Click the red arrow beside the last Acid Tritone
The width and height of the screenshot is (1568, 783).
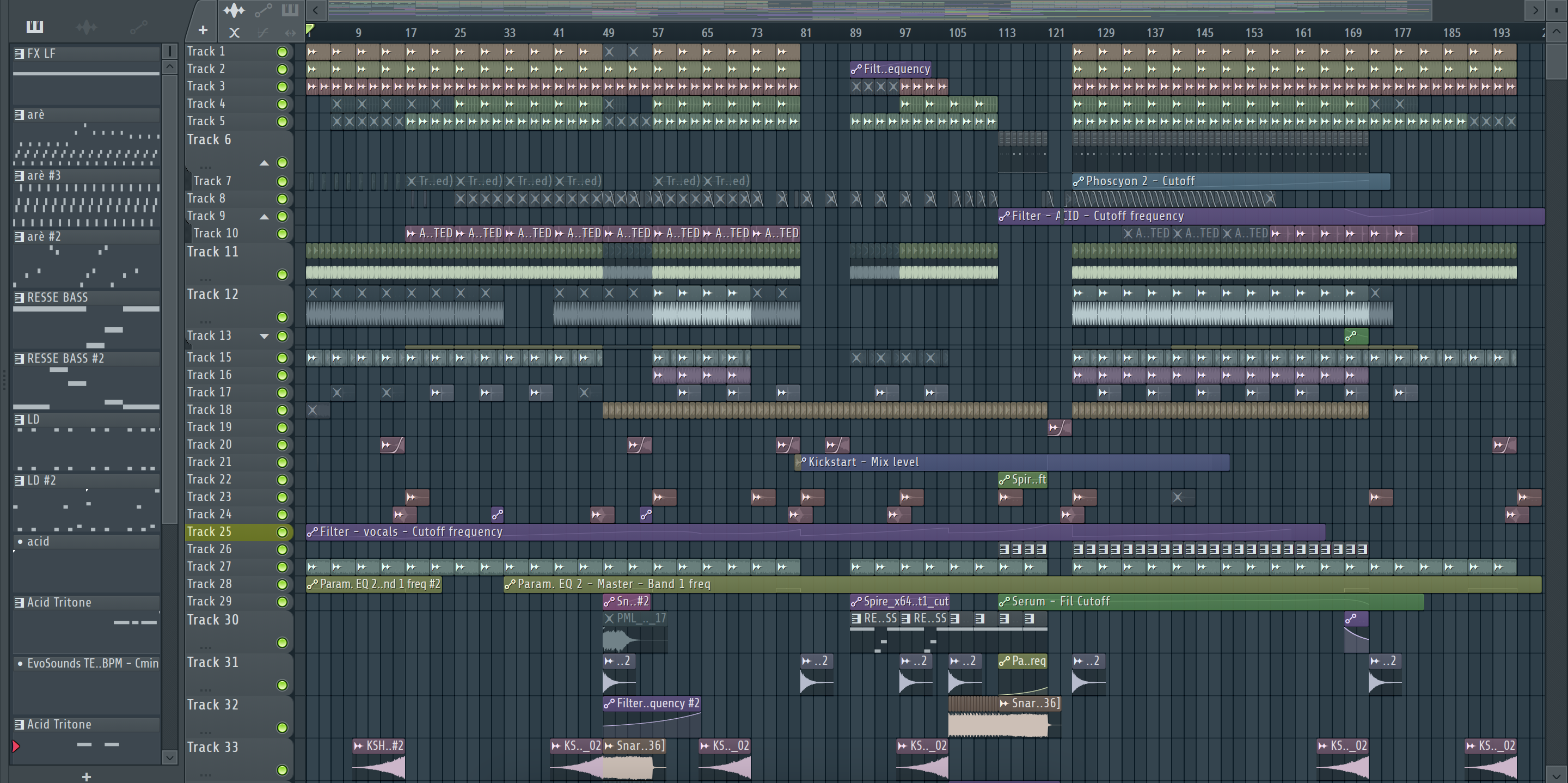[16, 746]
